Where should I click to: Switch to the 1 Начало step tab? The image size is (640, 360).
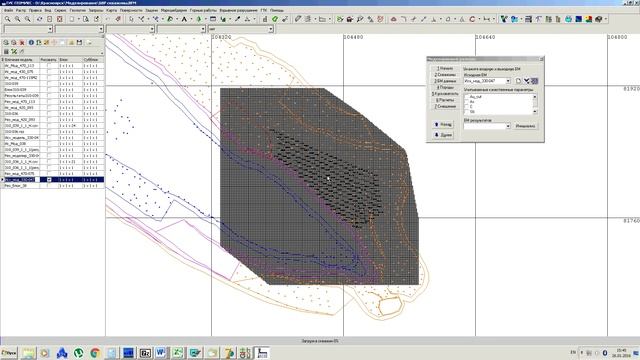tap(445, 68)
